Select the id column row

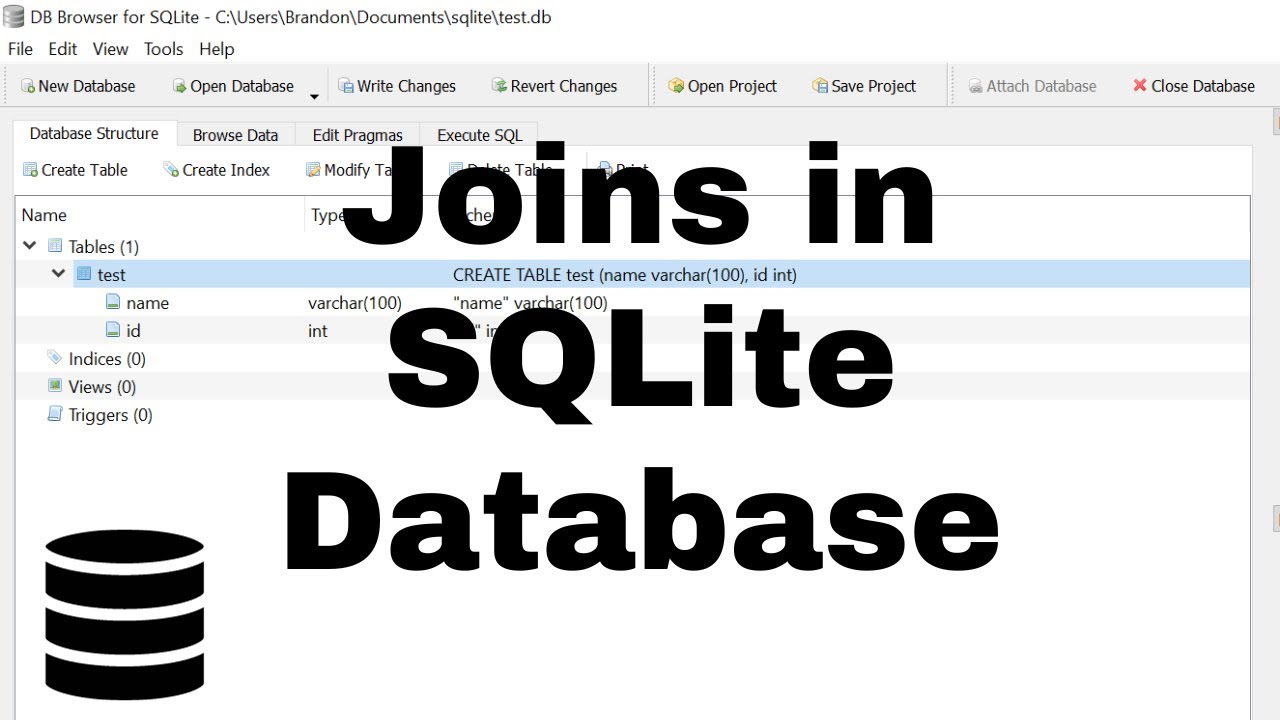[633, 330]
